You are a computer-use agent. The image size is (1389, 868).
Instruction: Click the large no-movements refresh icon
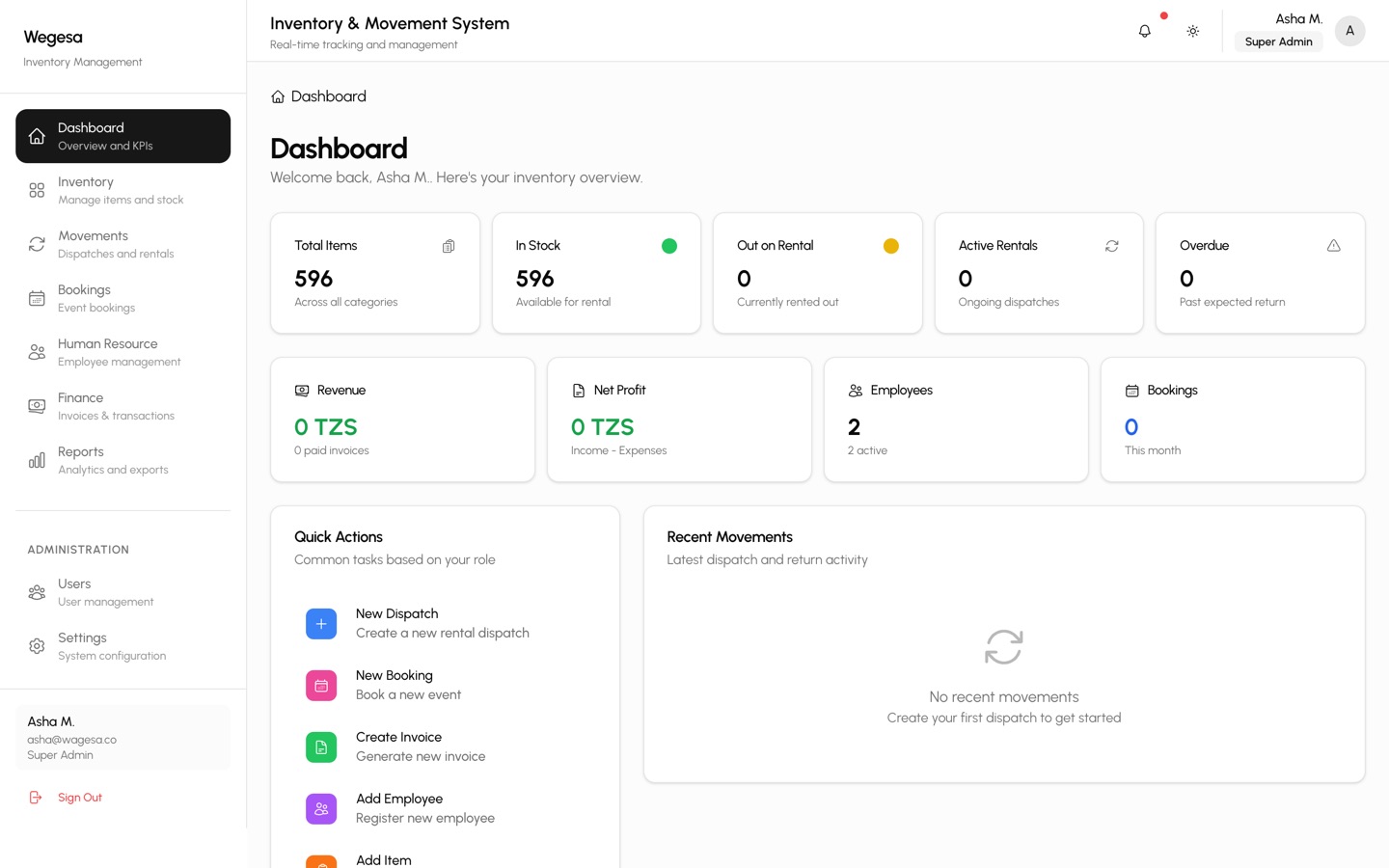(1004, 647)
